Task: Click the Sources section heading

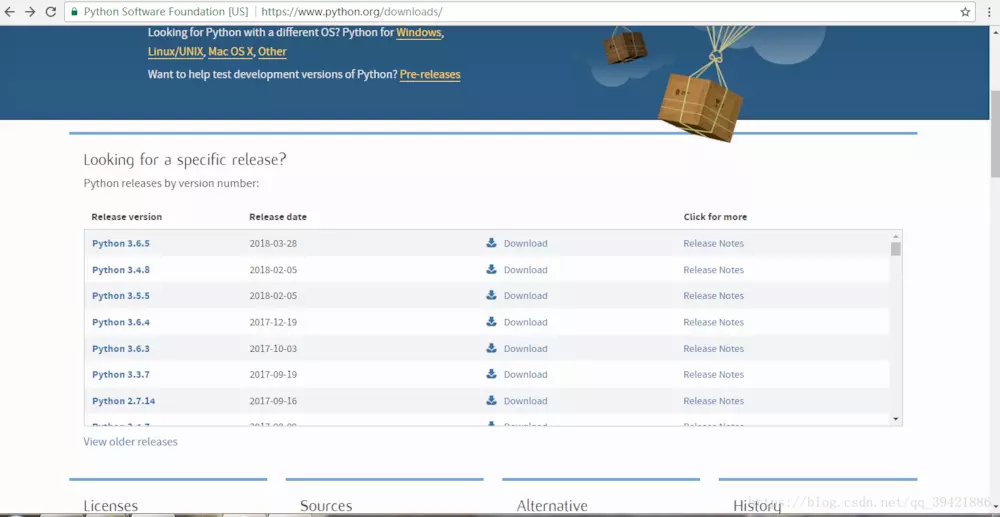Action: 326,506
